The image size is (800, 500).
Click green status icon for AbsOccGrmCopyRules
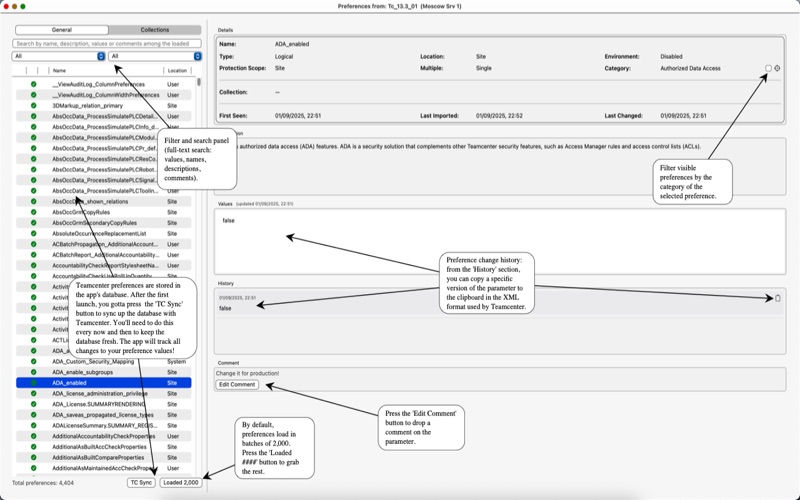(34, 212)
